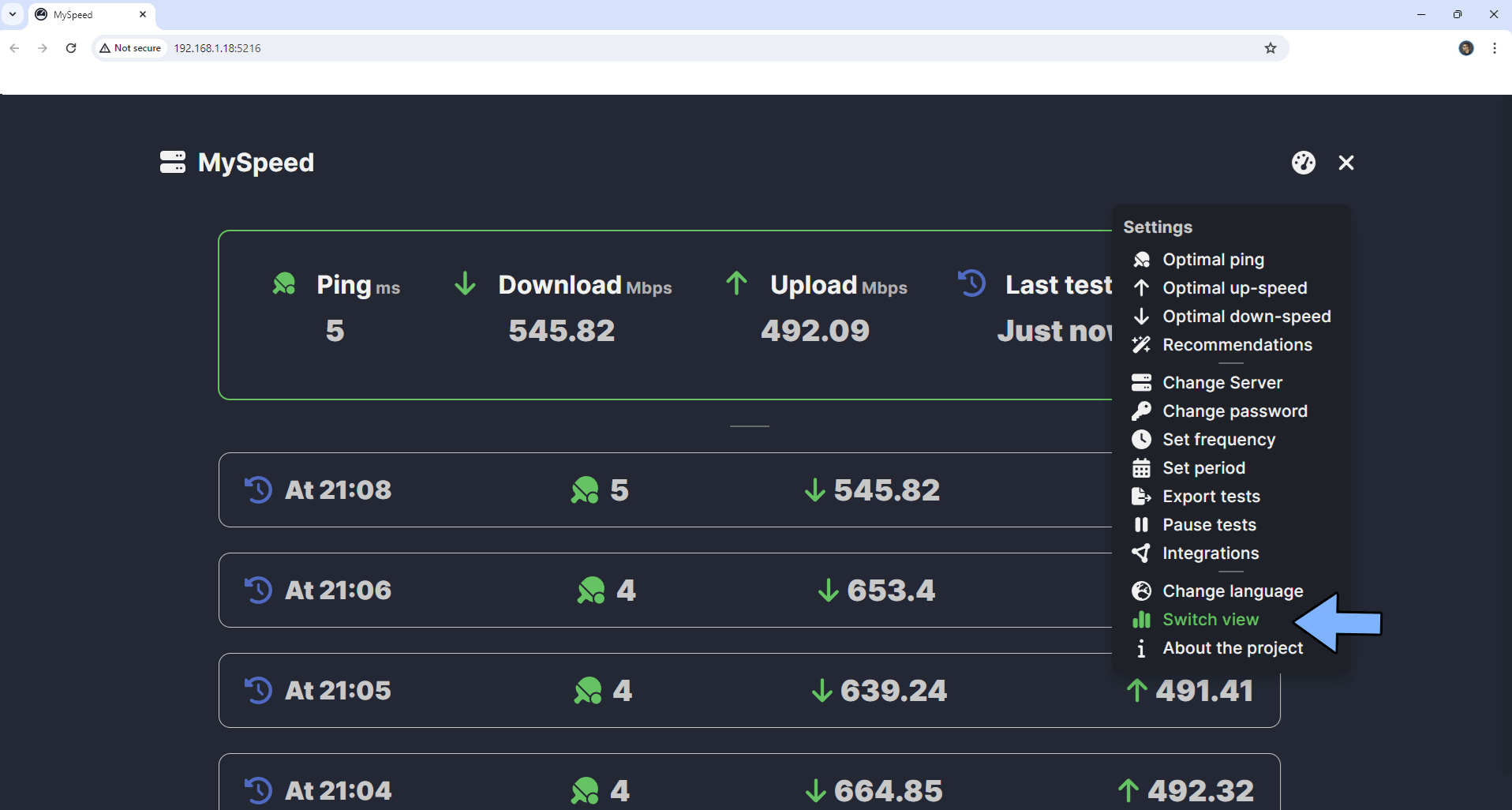The width and height of the screenshot is (1512, 810).
Task: Go back in browser history
Action: 14,48
